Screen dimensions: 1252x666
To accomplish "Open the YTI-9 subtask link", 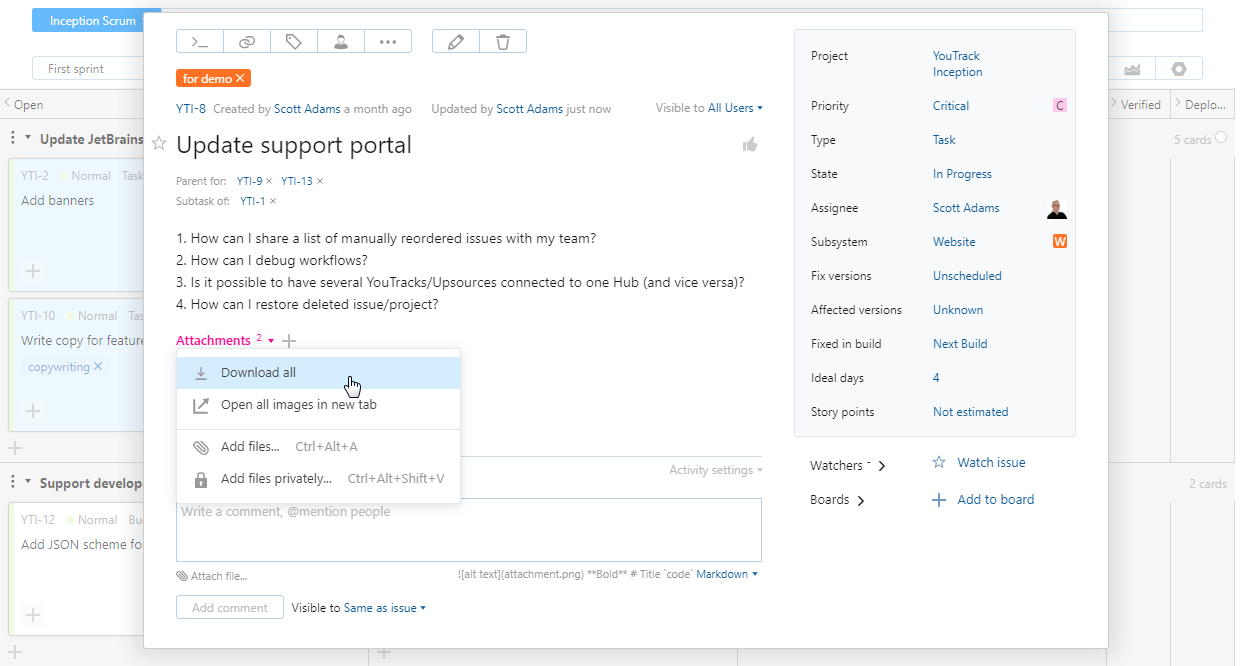I will [x=249, y=181].
